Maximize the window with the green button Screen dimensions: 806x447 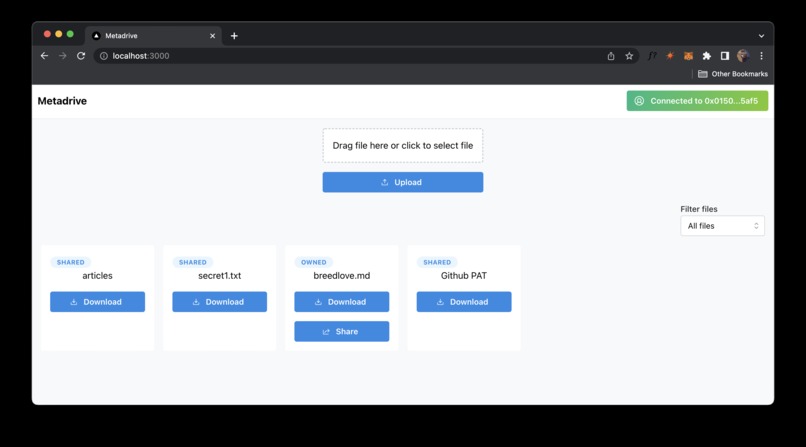tap(70, 34)
